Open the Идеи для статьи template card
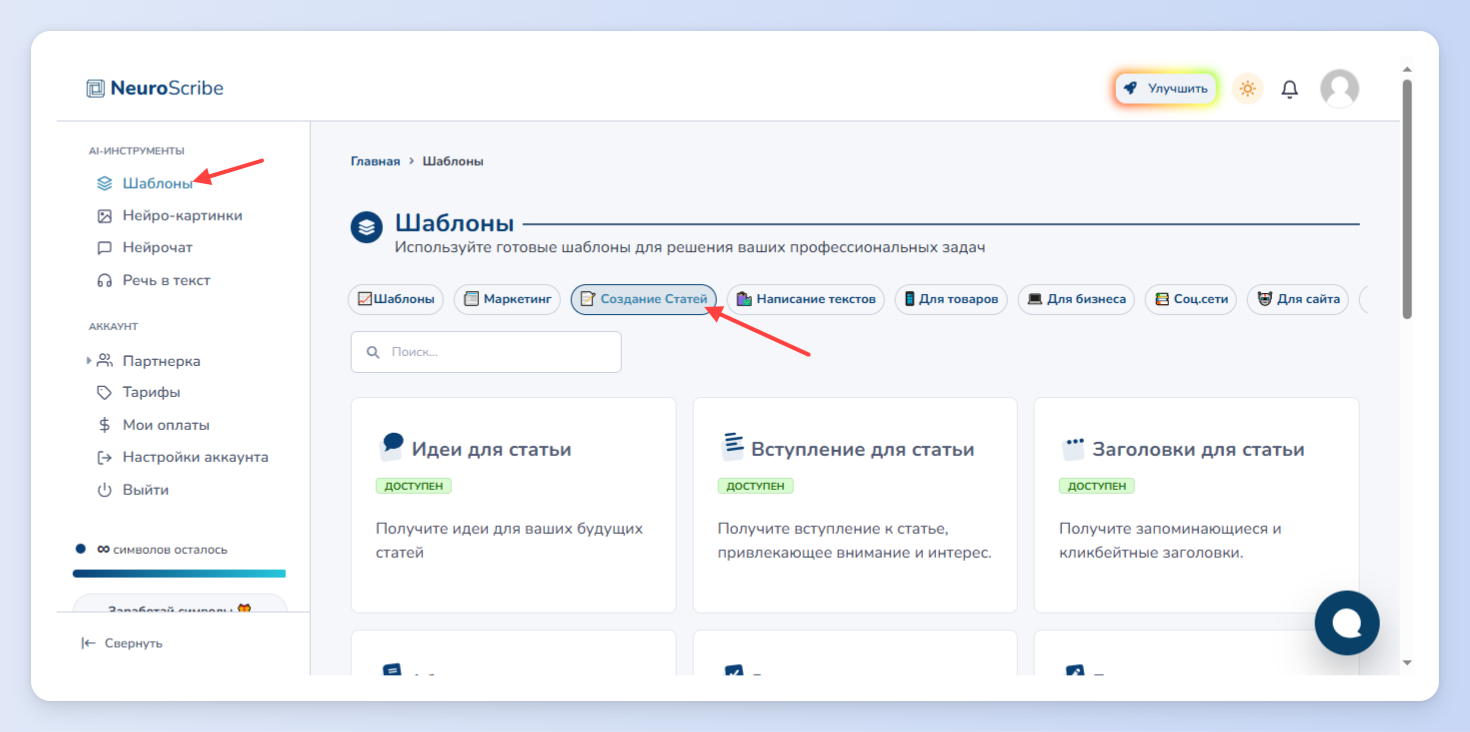The height and width of the screenshot is (732, 1470). point(513,505)
